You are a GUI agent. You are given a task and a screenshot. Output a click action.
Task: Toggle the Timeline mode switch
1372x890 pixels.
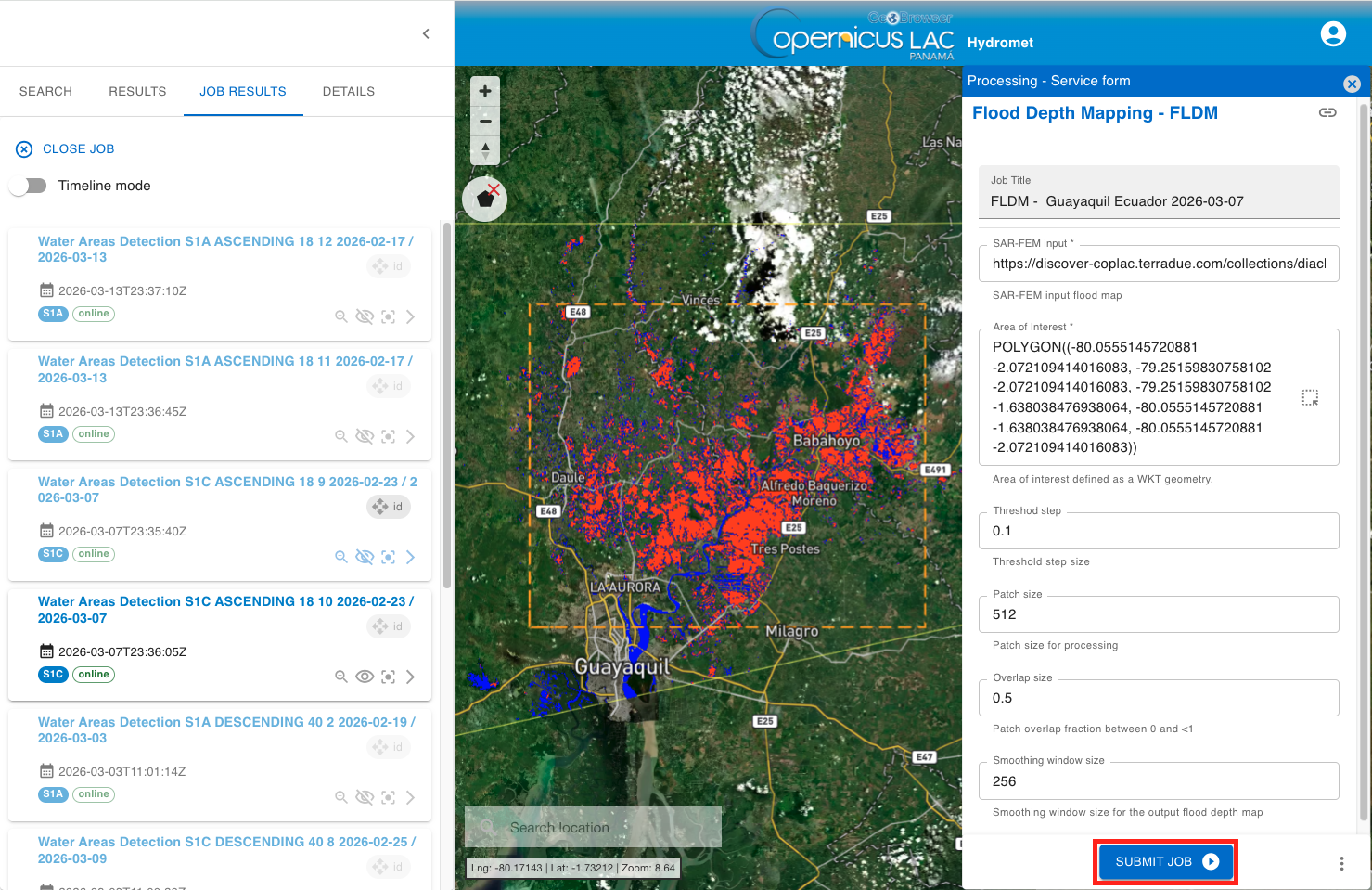(29, 186)
